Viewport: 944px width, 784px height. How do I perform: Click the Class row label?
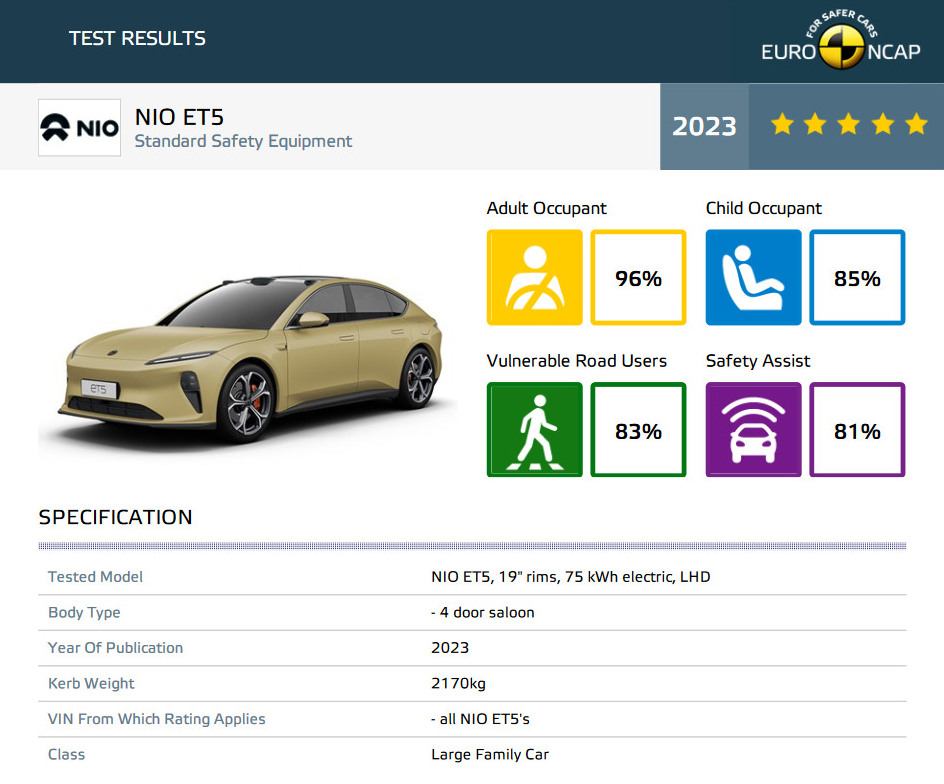click(x=66, y=754)
